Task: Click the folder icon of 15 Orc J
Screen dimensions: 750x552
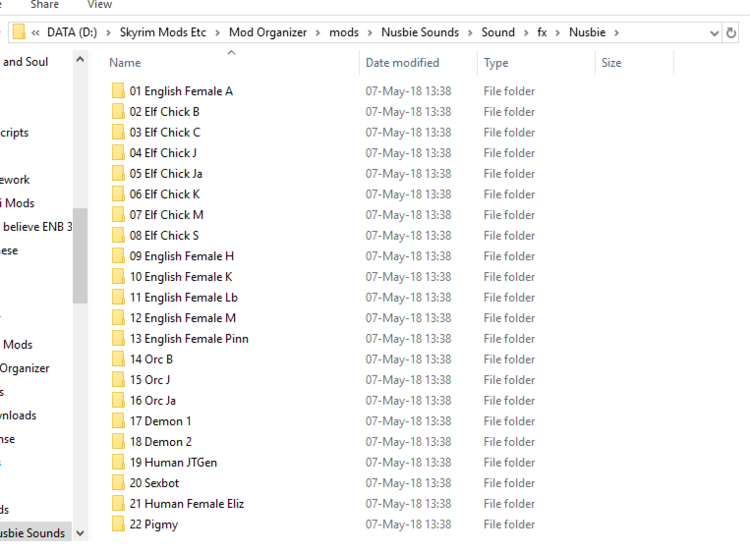Action: pos(118,379)
